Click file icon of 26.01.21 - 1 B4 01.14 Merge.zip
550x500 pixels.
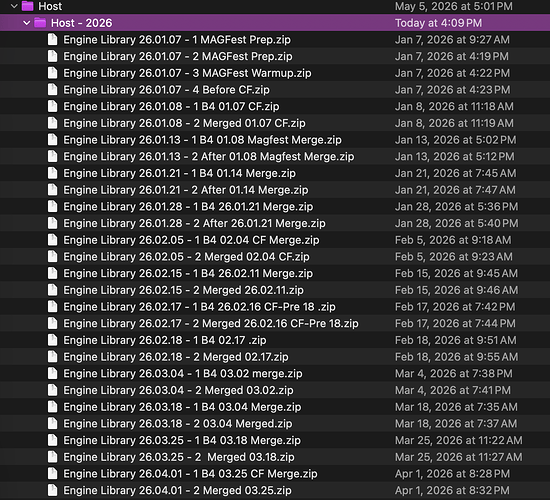coord(53,173)
